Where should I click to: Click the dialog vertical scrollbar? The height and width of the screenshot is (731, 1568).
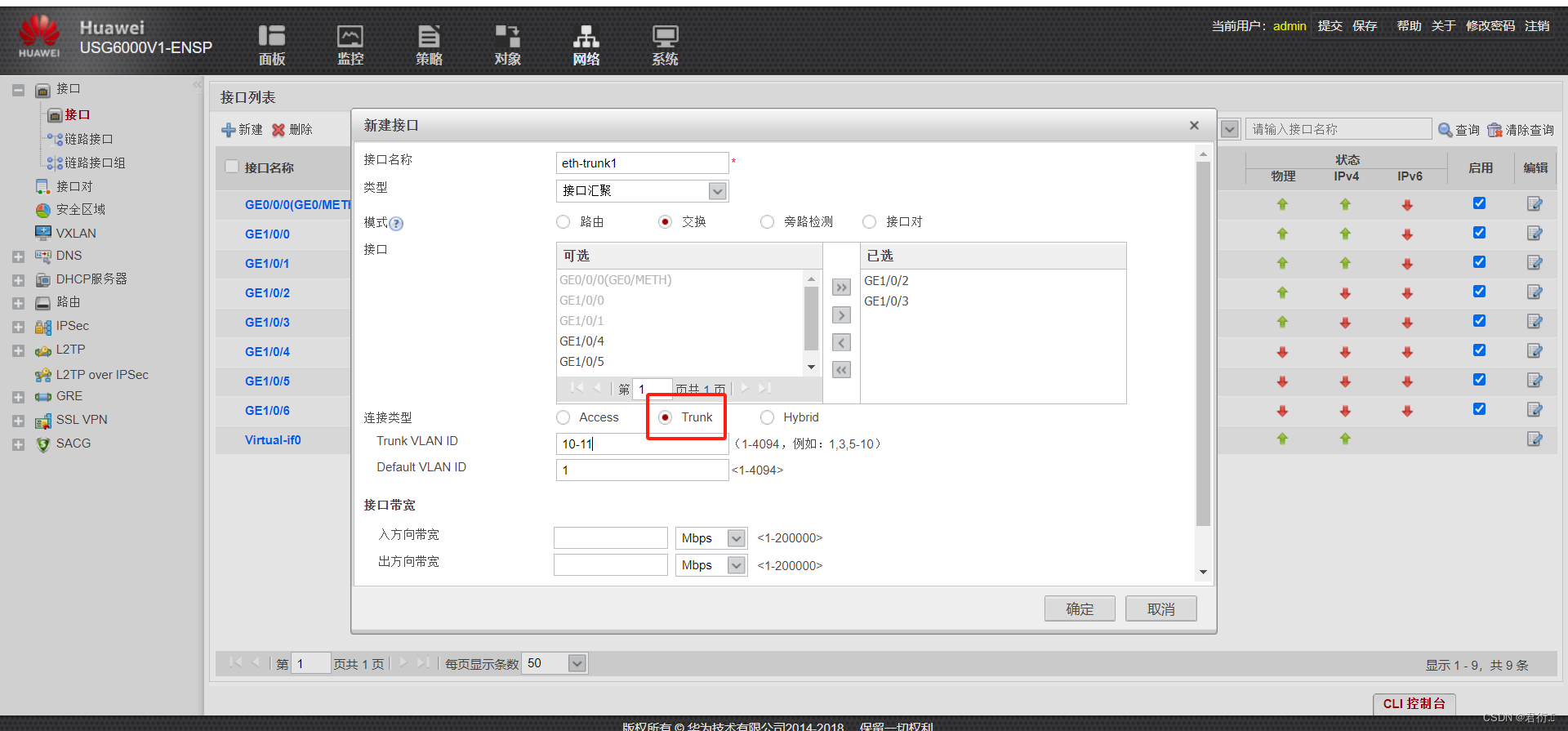coord(1203,343)
